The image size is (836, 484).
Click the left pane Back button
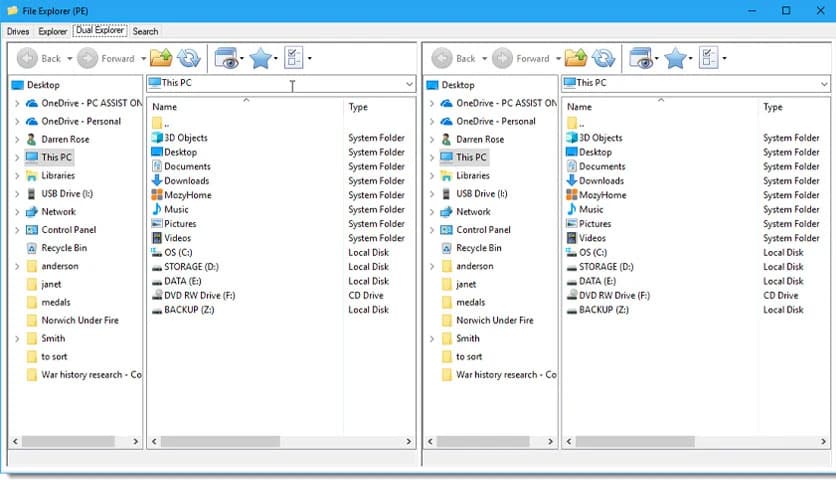(x=38, y=58)
